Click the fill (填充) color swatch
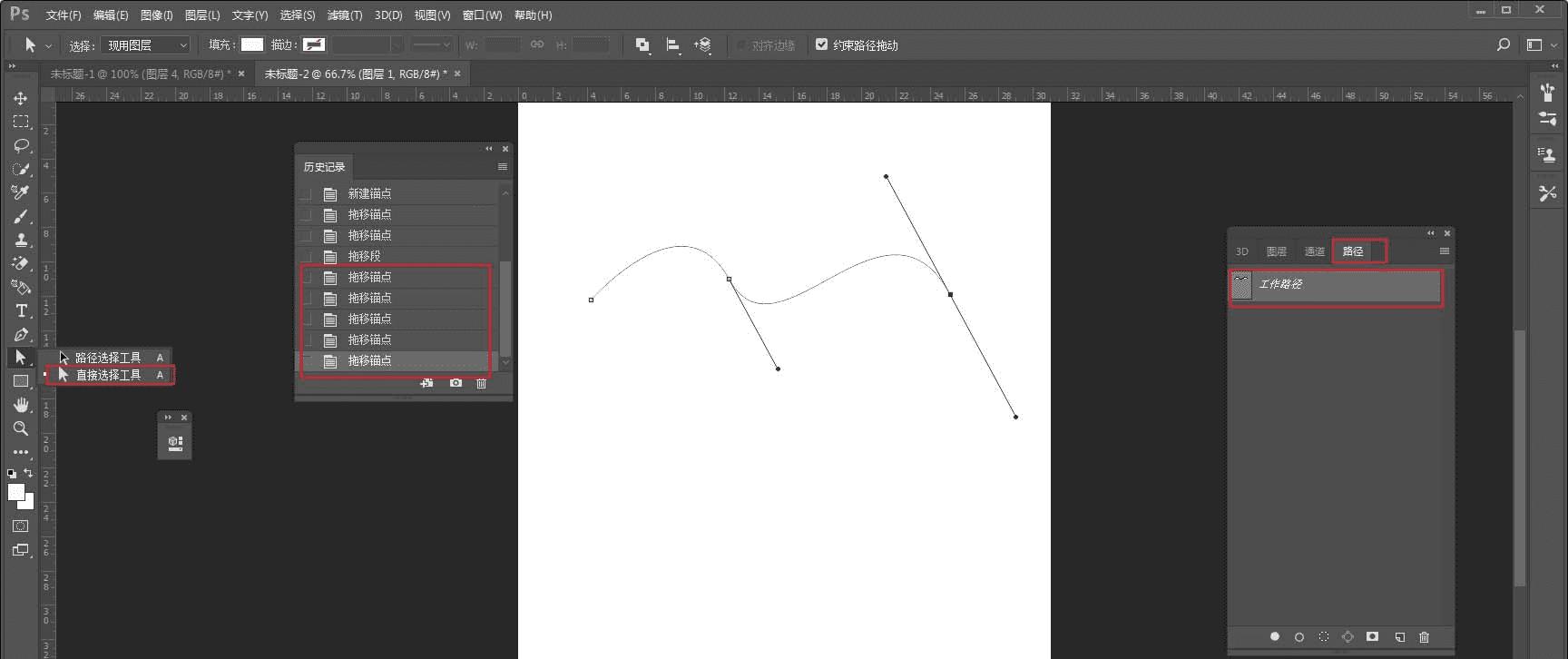The width and height of the screenshot is (1568, 659). [x=252, y=44]
